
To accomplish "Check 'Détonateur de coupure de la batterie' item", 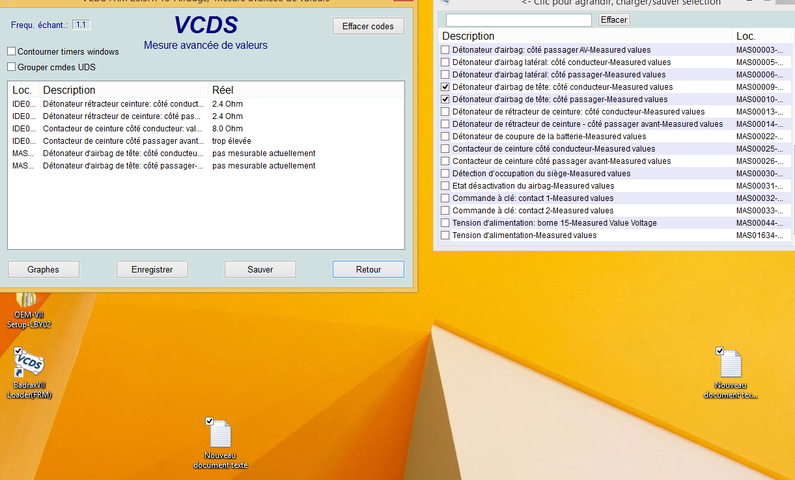I will [445, 136].
